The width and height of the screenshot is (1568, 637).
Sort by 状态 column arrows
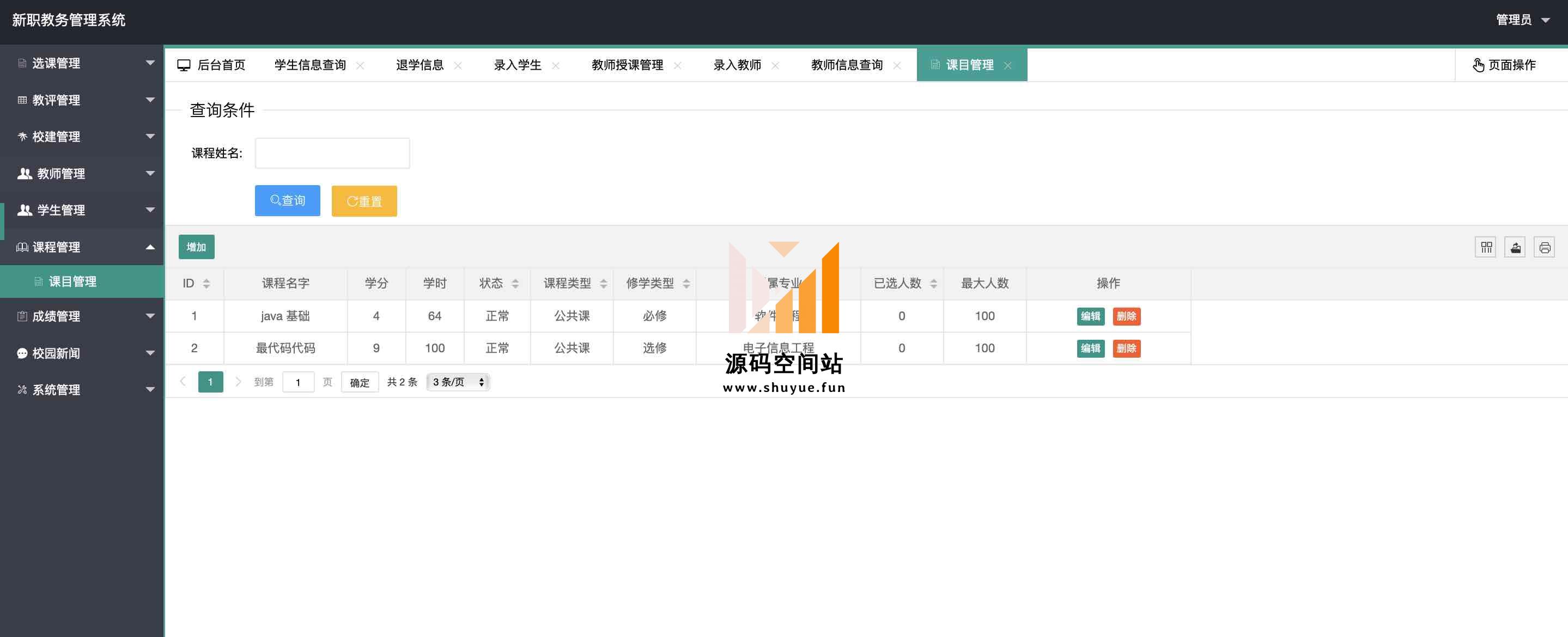[x=515, y=284]
